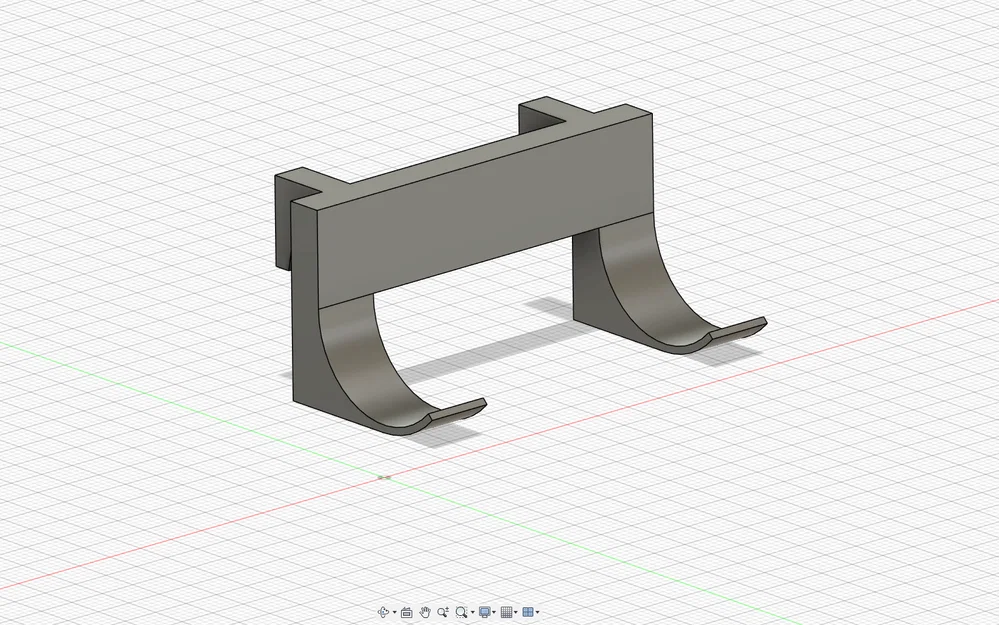This screenshot has height=625, width=999.
Task: Open the Grid and Snaps dropdown arrow
Action: 516,613
